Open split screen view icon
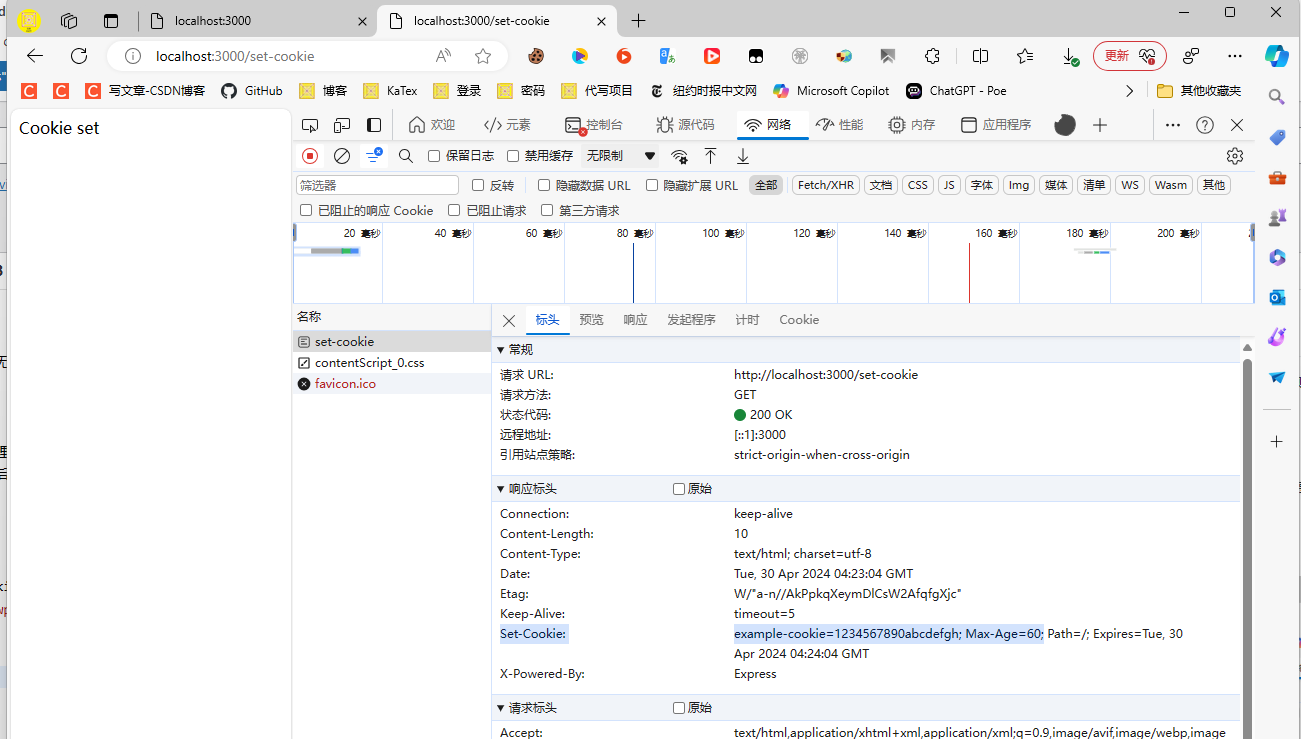Screen dimensions: 1301x739 tap(980, 56)
